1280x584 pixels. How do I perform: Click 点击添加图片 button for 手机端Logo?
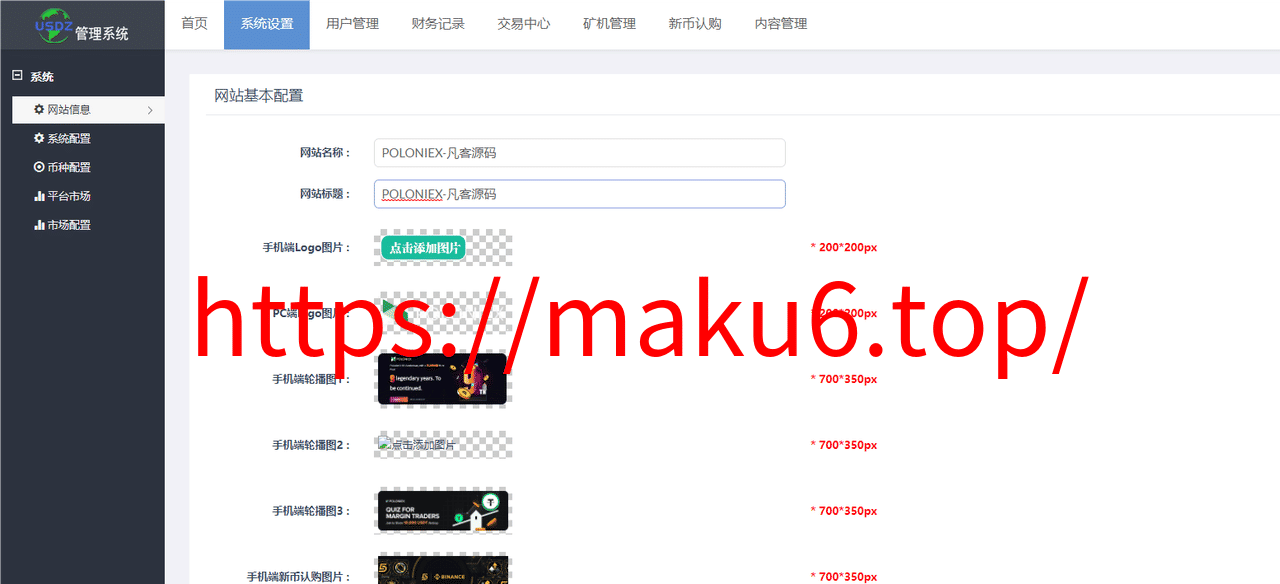[x=423, y=248]
